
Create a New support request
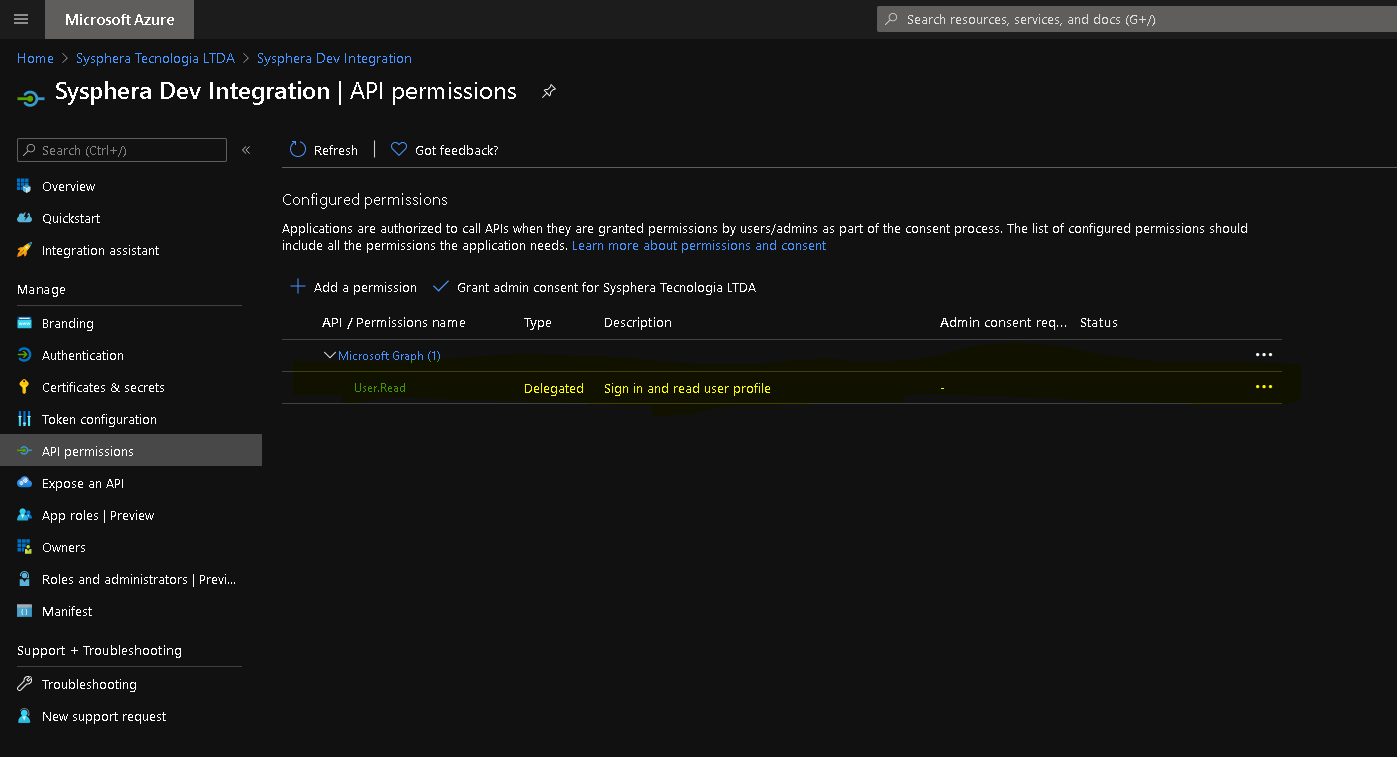coord(104,716)
